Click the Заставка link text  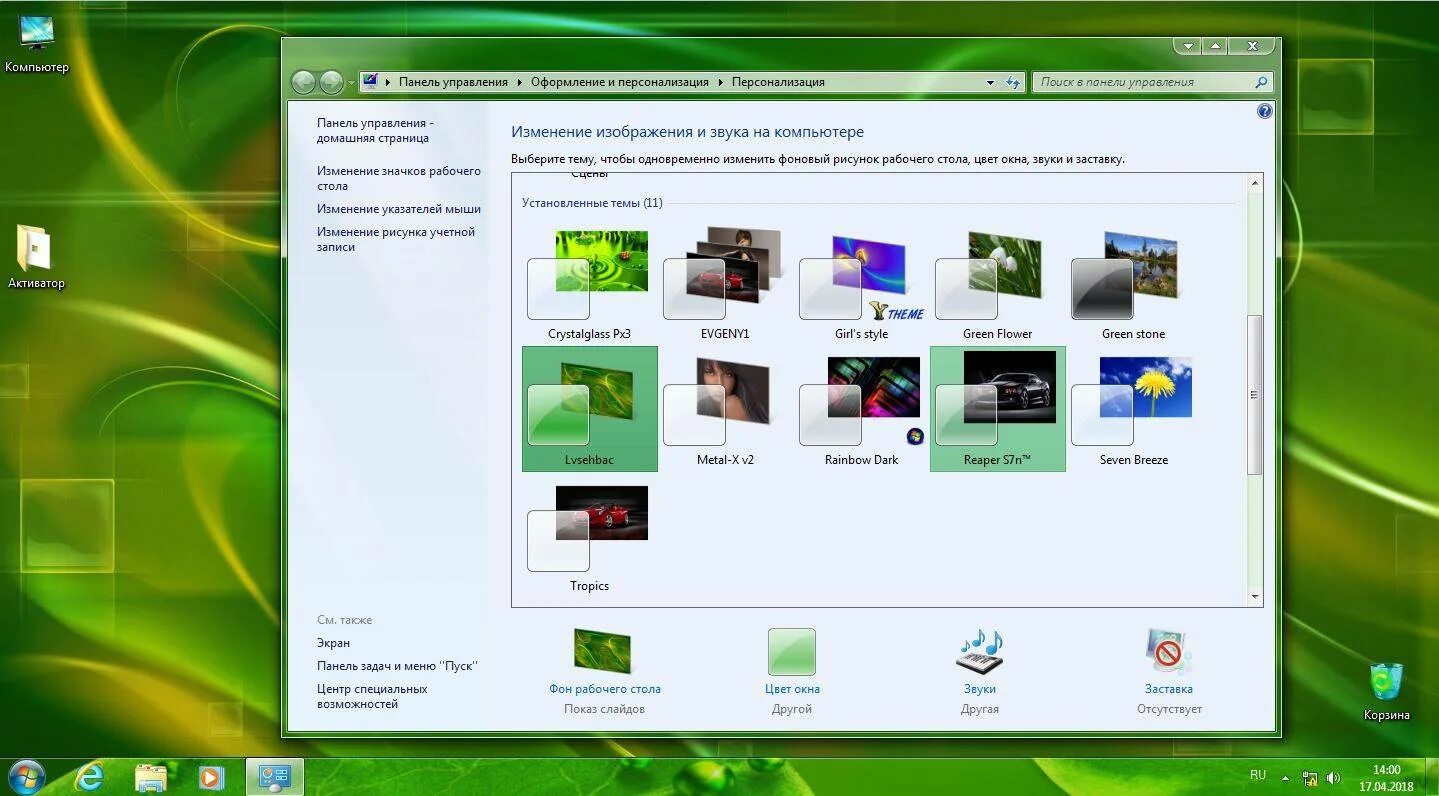[x=1169, y=689]
